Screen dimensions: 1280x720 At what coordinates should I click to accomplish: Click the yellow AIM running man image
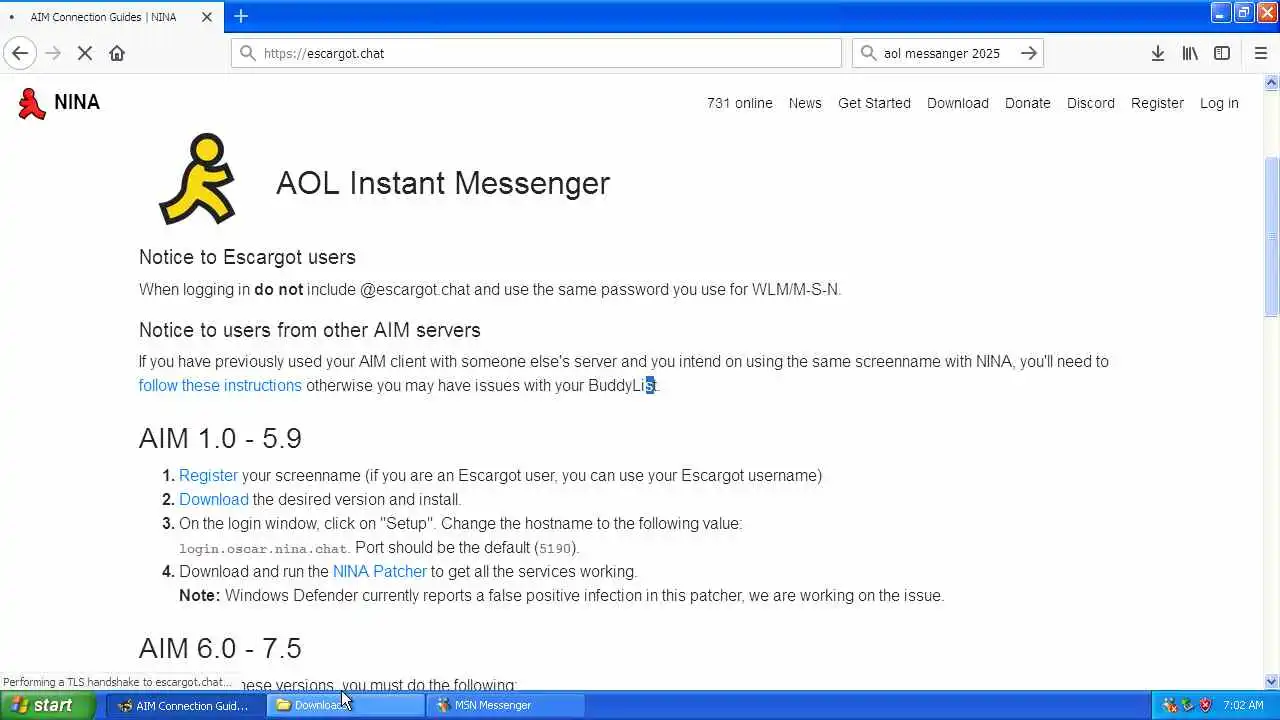(x=197, y=180)
